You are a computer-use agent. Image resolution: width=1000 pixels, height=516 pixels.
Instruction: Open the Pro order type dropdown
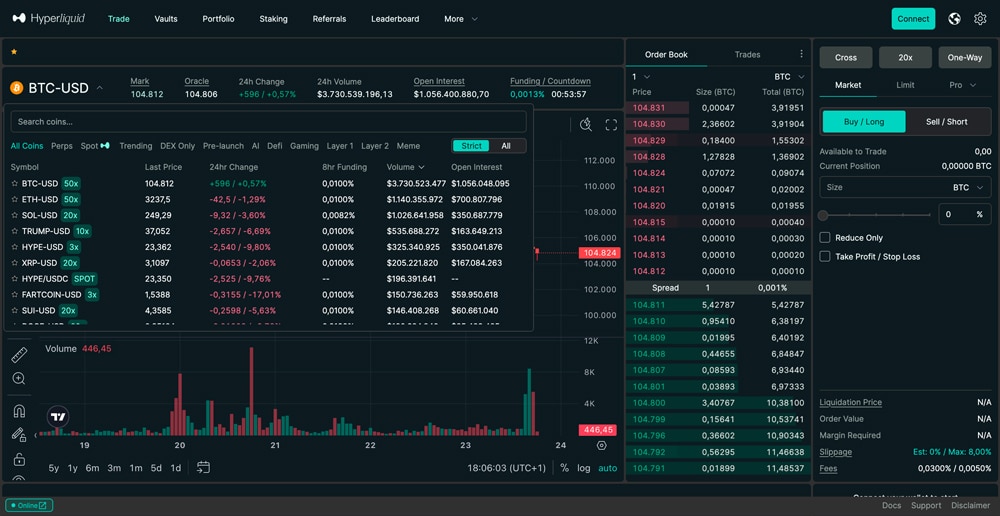[x=962, y=85]
